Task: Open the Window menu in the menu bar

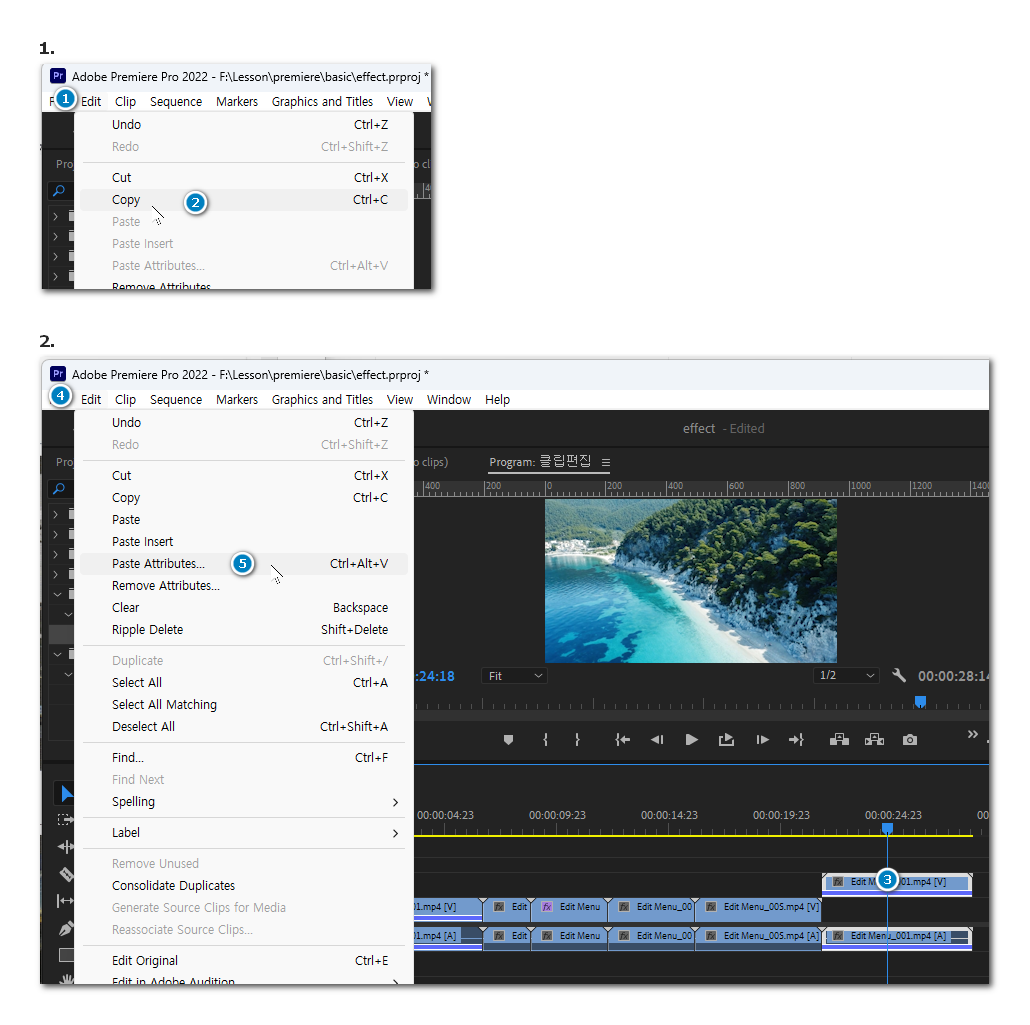Action: pos(448,400)
